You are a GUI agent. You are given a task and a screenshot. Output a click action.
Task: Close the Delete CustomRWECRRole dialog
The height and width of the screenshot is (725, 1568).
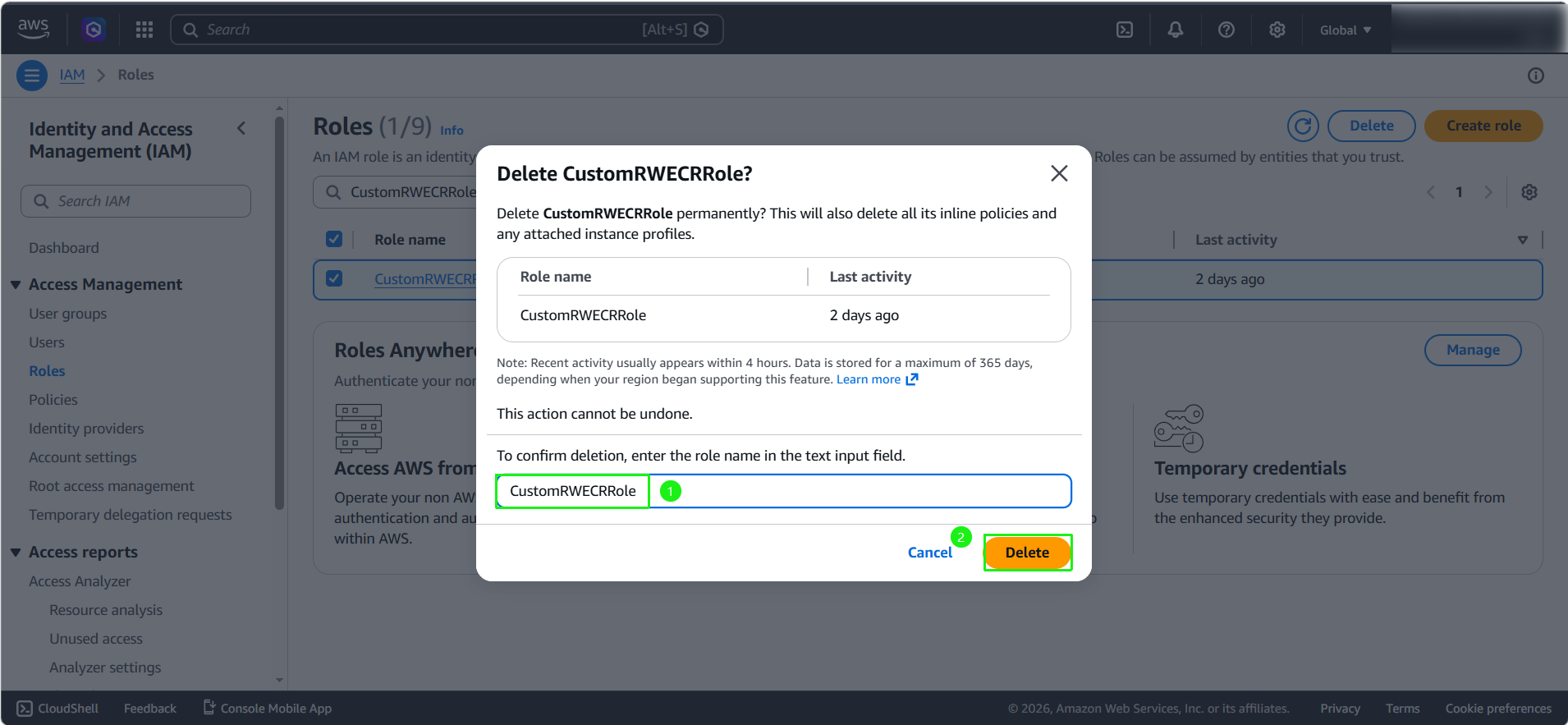pyautogui.click(x=1059, y=173)
